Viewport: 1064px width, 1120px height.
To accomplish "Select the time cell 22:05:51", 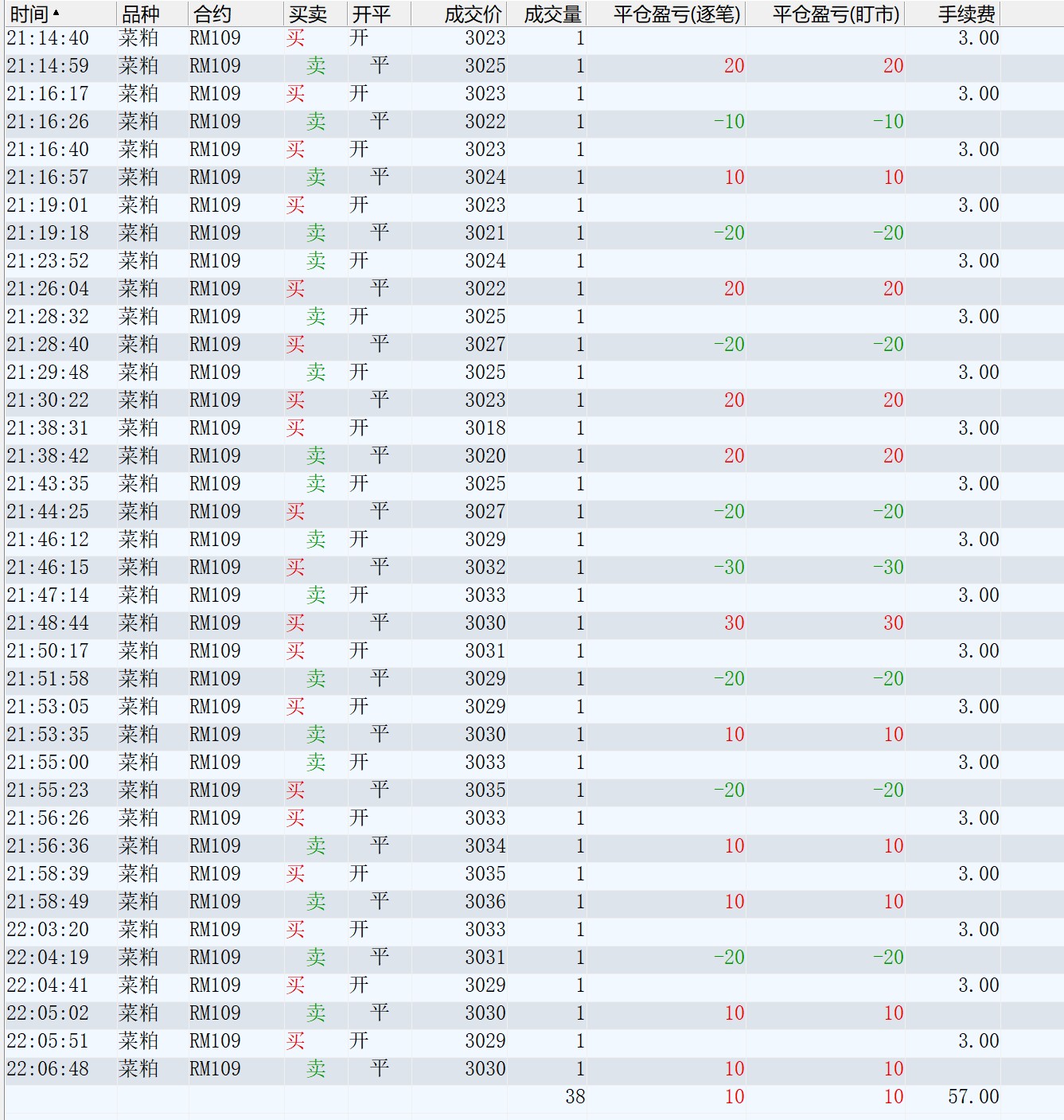I will (x=48, y=1041).
